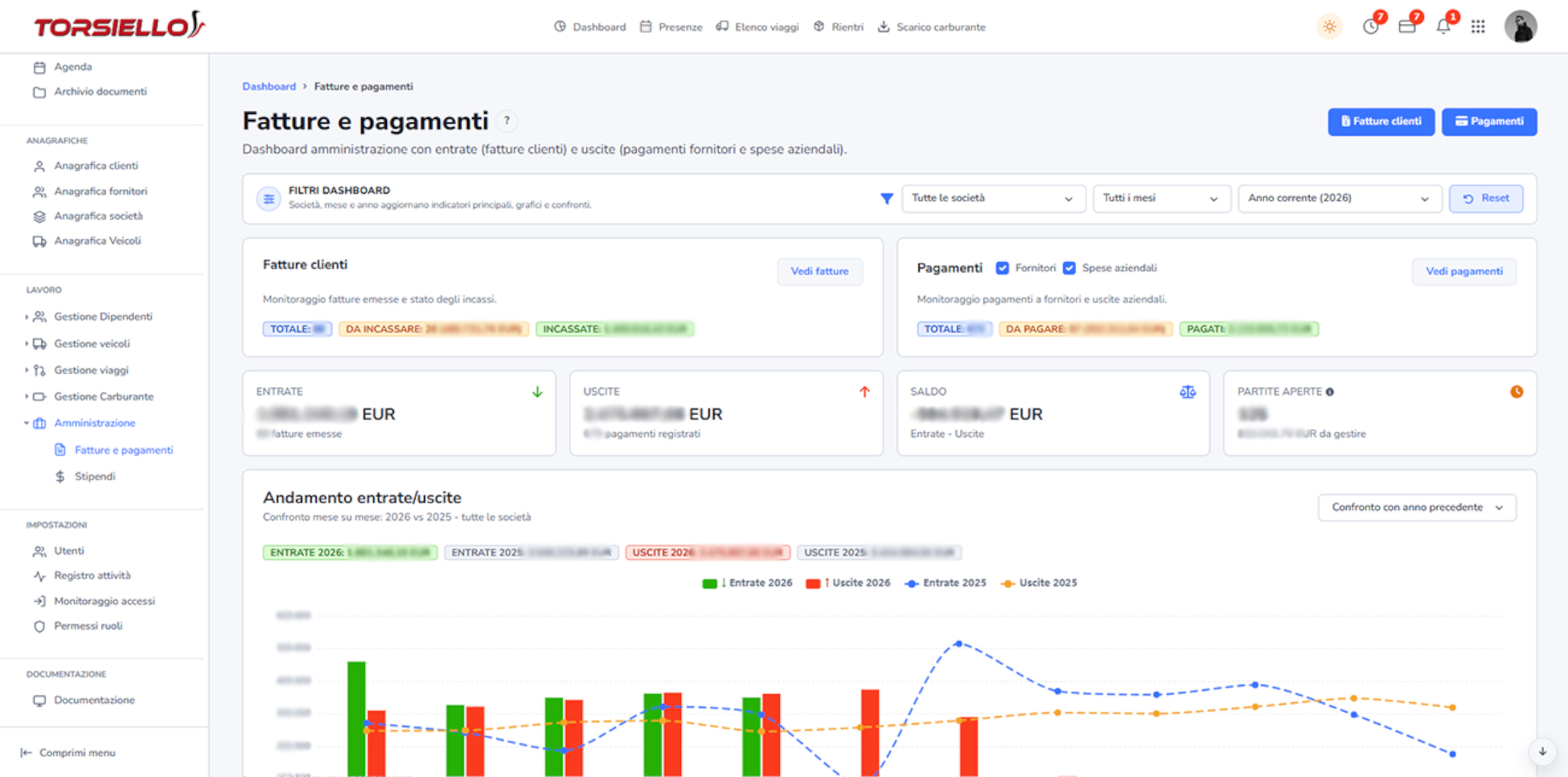Toggle the light theme sun icon
Viewport: 1568px width, 777px height.
[x=1330, y=27]
